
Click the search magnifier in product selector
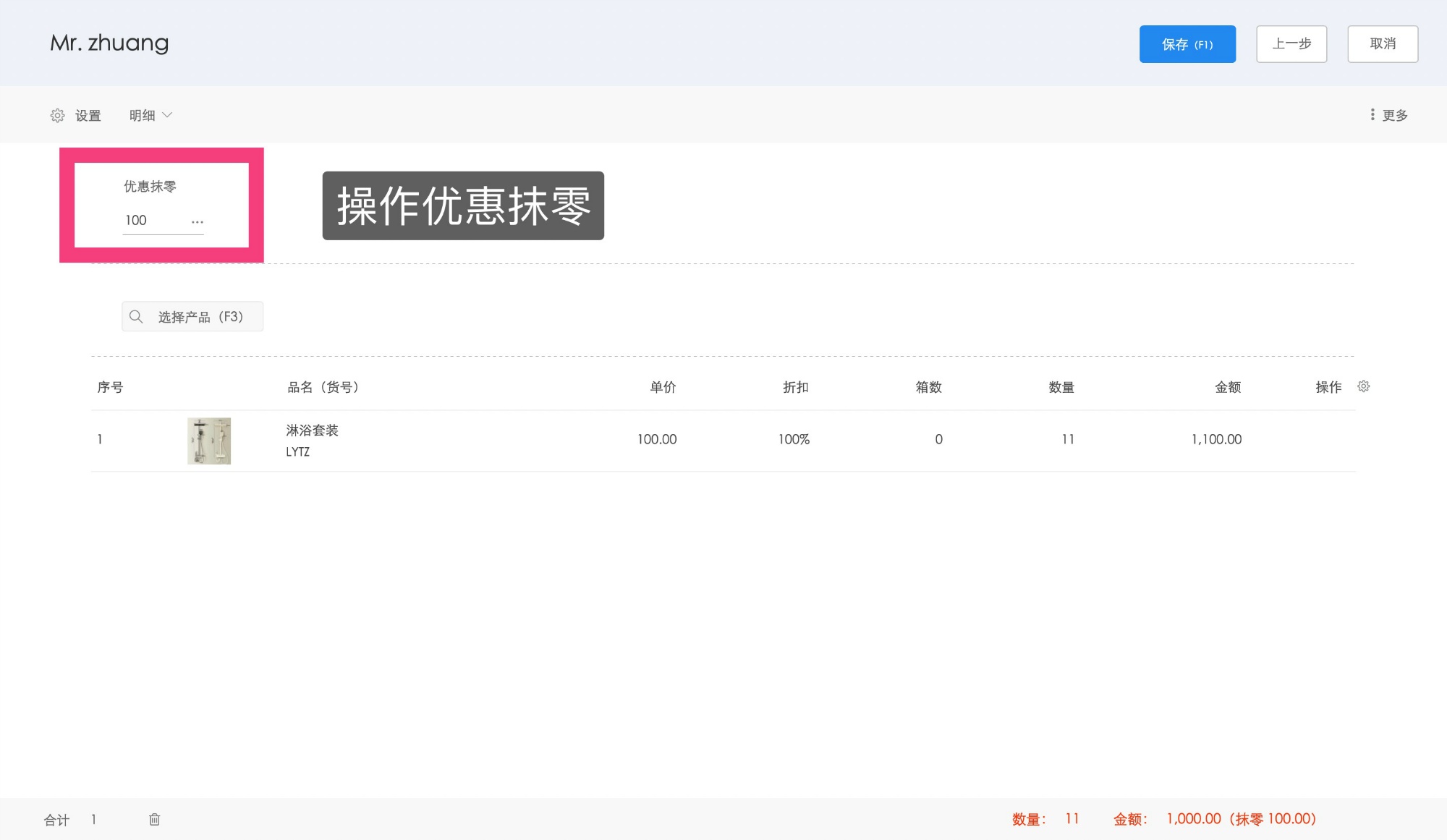point(136,316)
